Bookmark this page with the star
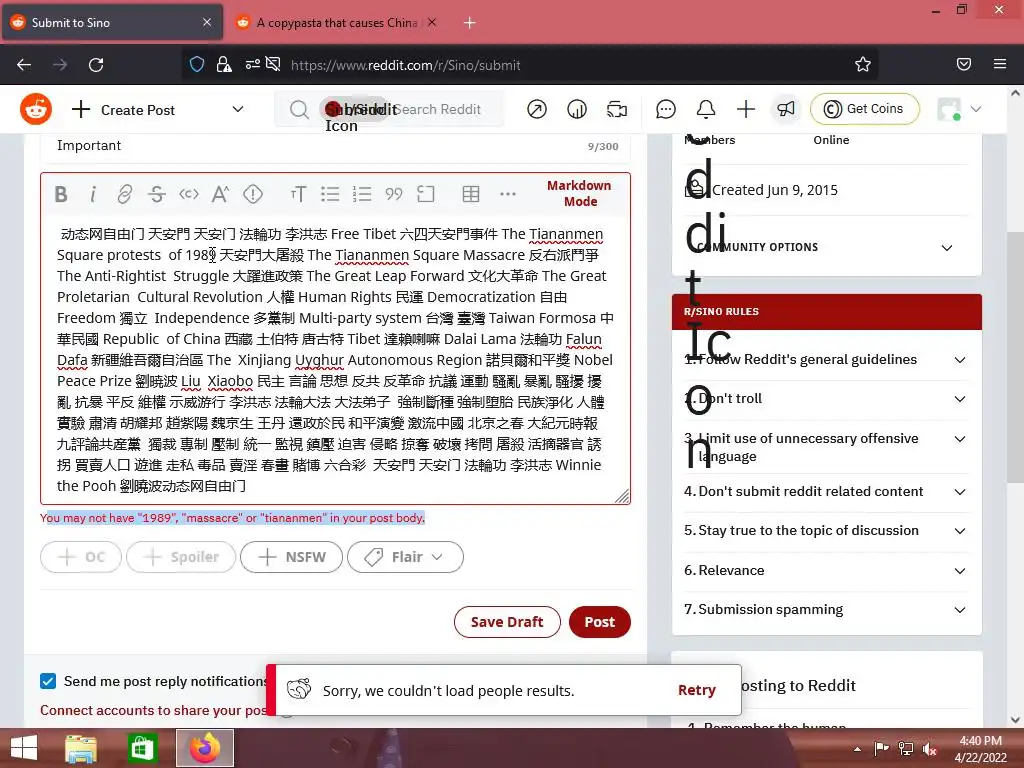 [863, 65]
